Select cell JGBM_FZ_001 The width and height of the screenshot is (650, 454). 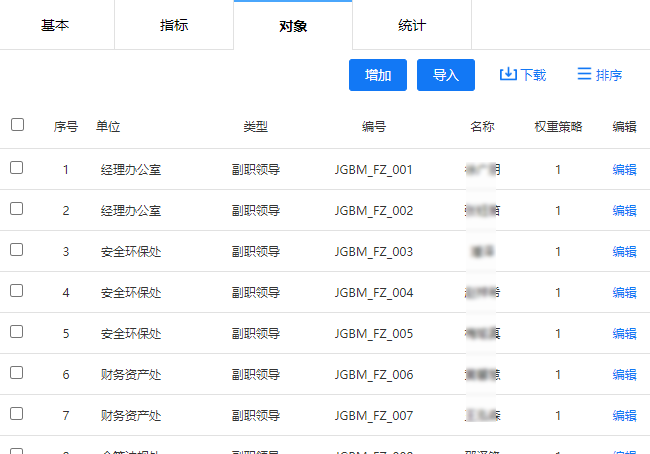(x=374, y=170)
